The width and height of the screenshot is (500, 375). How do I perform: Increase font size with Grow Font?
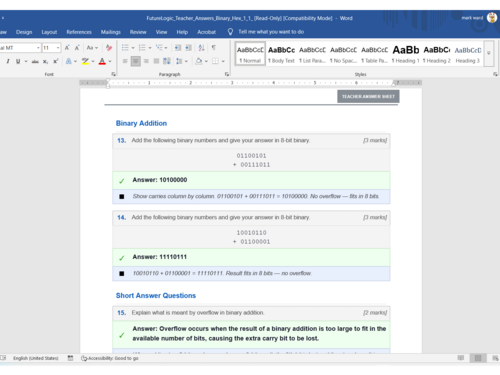67,48
